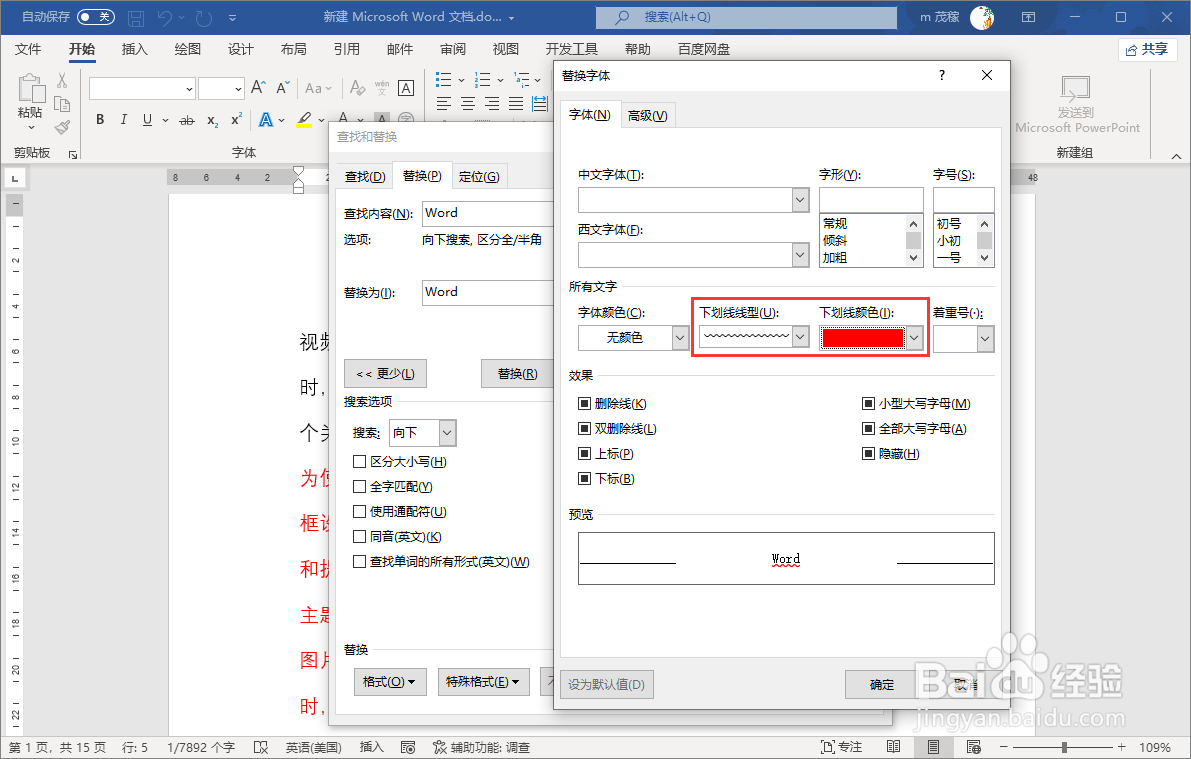Viewport: 1191px width, 759px height.
Task: Click the Find what input field
Action: click(x=488, y=213)
